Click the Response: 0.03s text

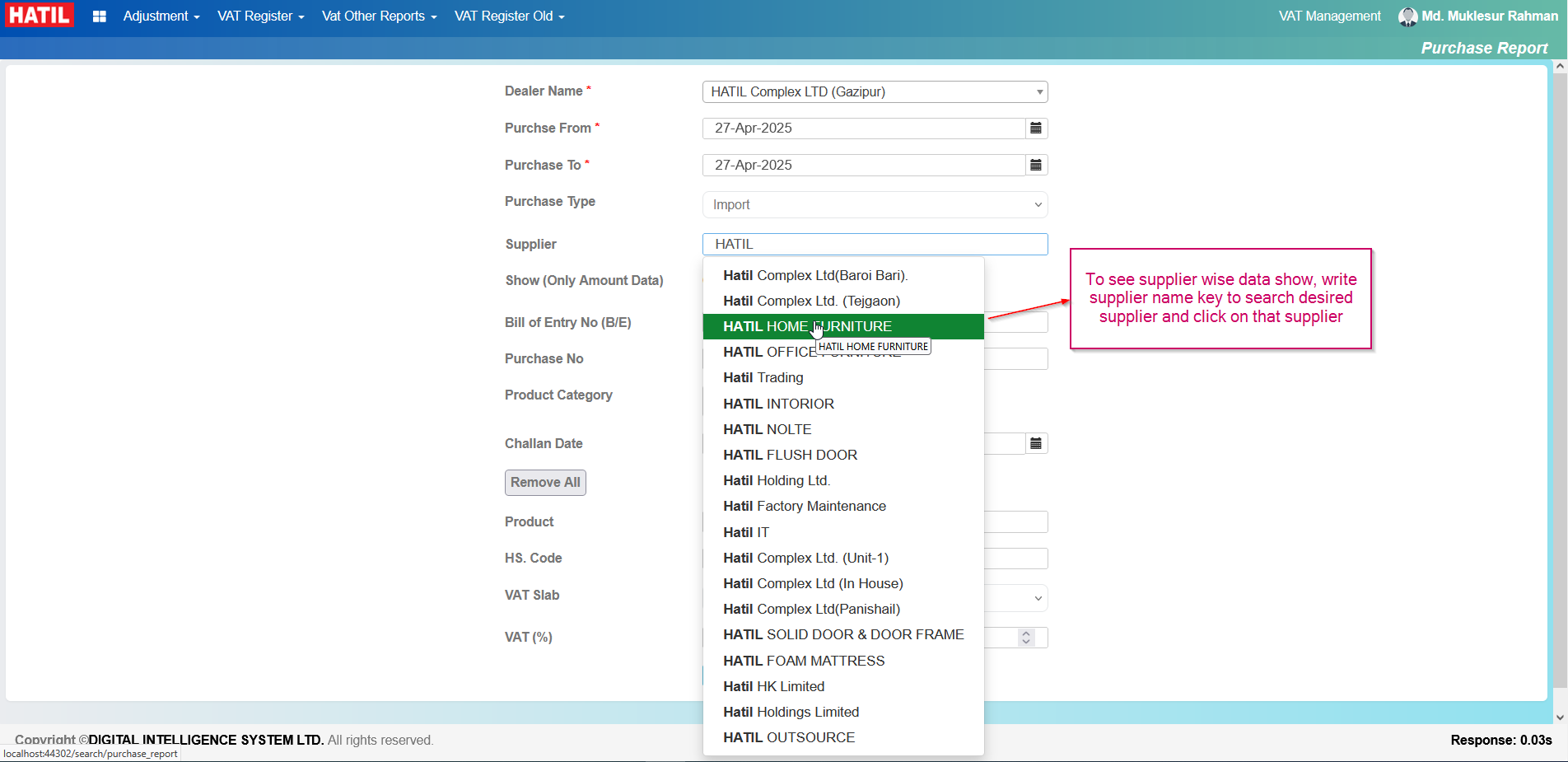1500,741
